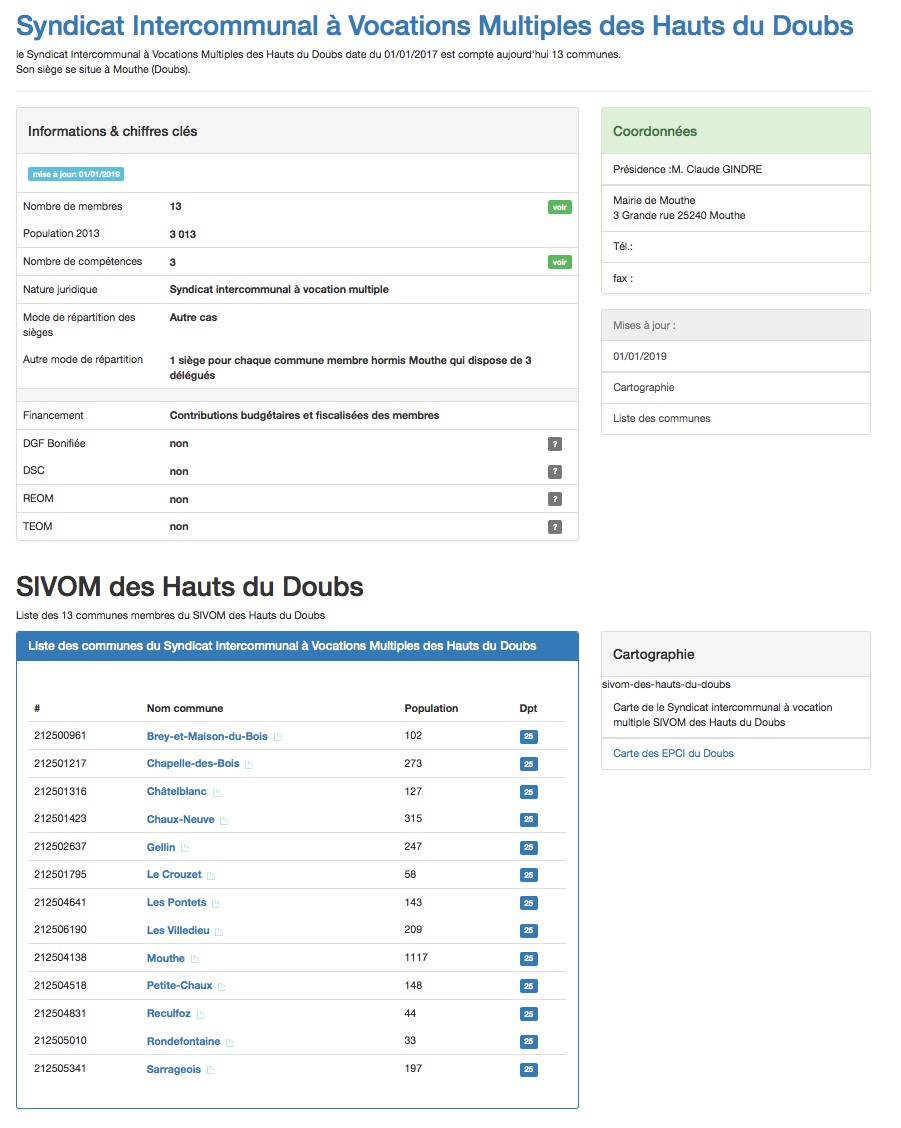This screenshot has height=1128, width=901.
Task: Click document icon beside Le Crouzet
Action: pos(211,876)
